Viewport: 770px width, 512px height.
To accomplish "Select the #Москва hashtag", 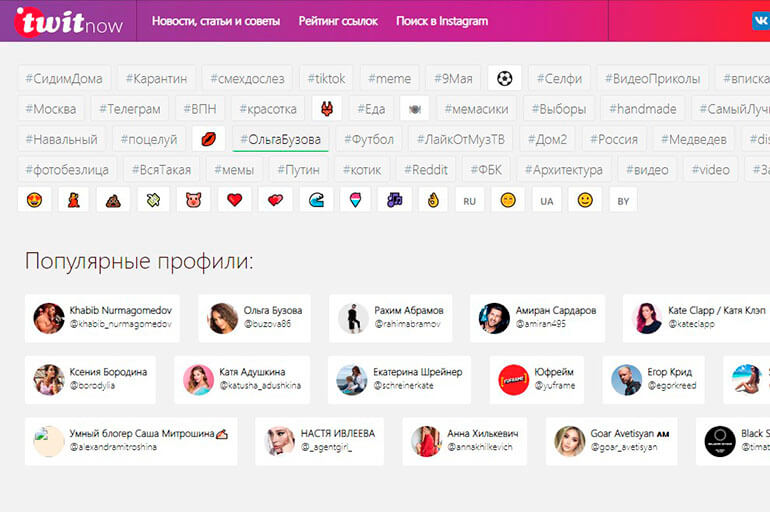I will 51,109.
